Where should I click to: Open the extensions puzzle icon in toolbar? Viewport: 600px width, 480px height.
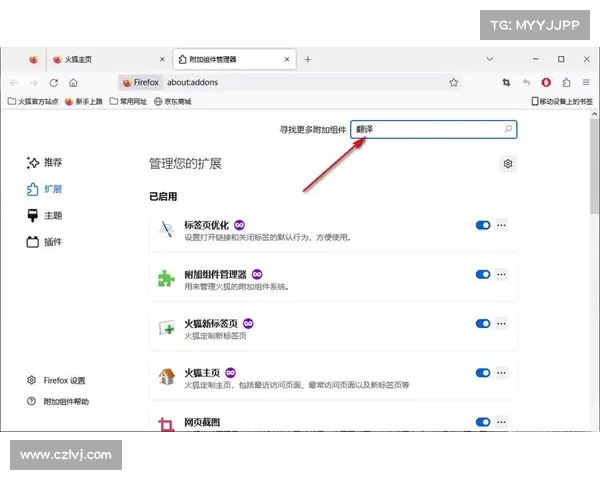[566, 82]
